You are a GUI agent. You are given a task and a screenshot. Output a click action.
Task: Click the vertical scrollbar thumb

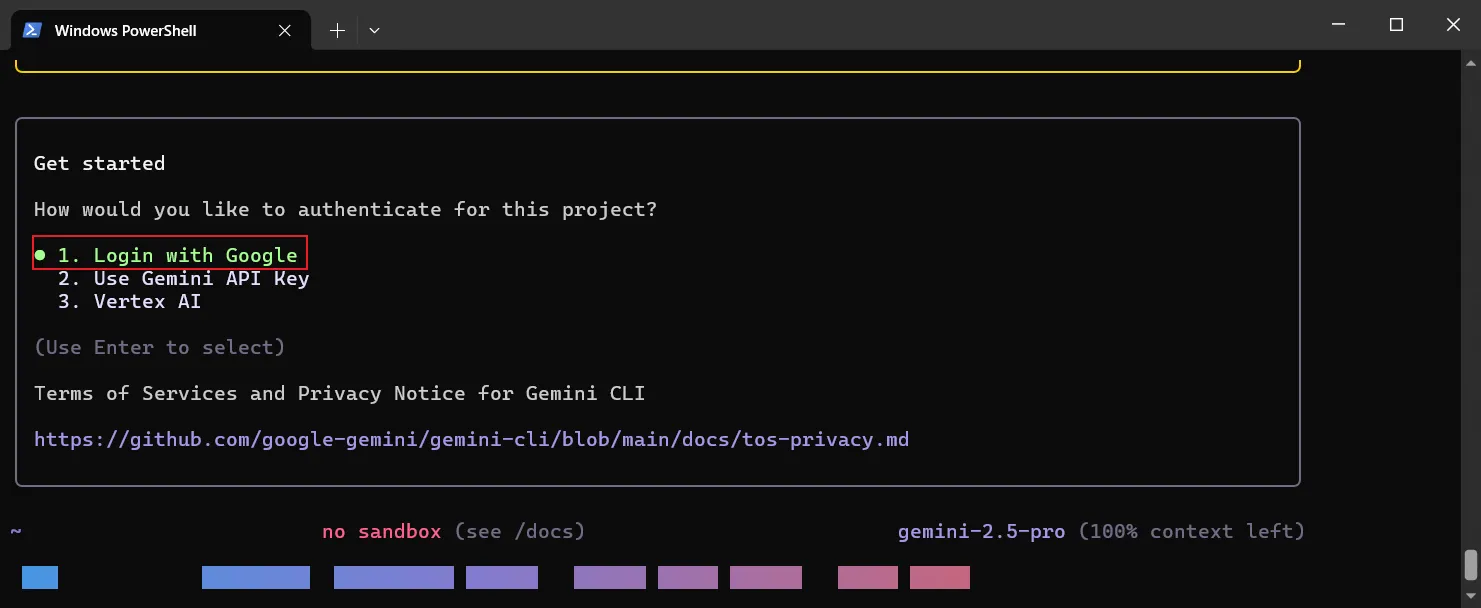[x=1470, y=565]
